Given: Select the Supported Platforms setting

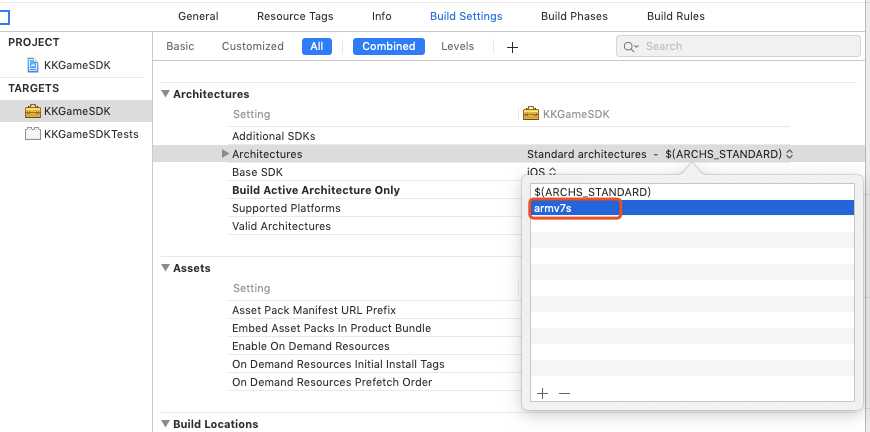Looking at the screenshot, I should [286, 208].
